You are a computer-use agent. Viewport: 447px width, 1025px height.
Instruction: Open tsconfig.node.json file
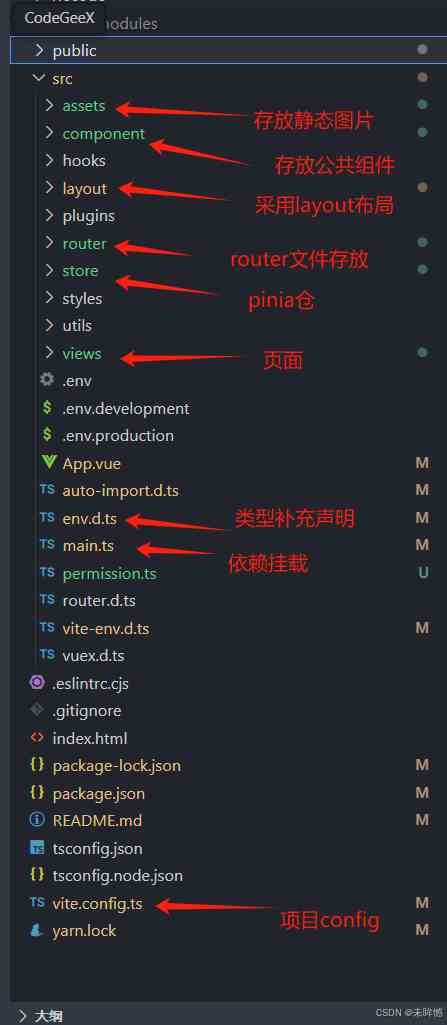click(118, 875)
